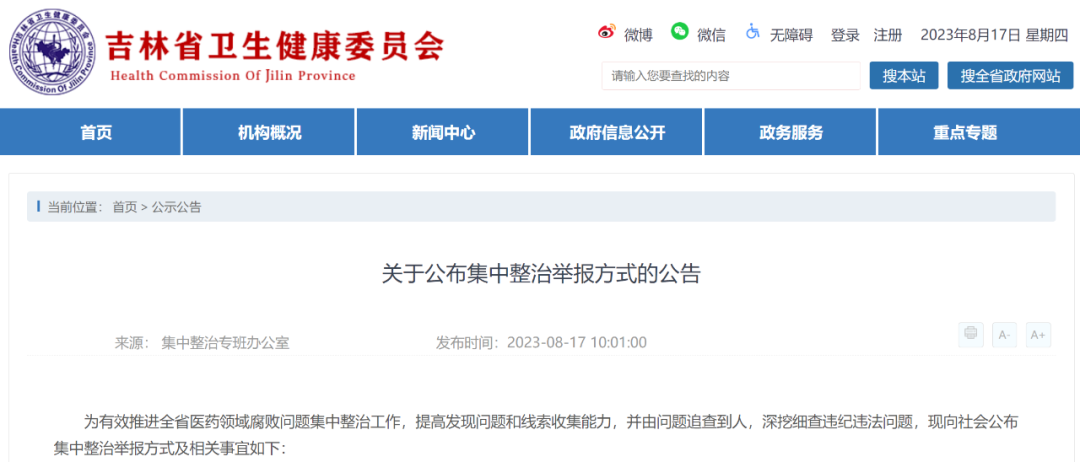Click the printer icon to print article

[970, 334]
